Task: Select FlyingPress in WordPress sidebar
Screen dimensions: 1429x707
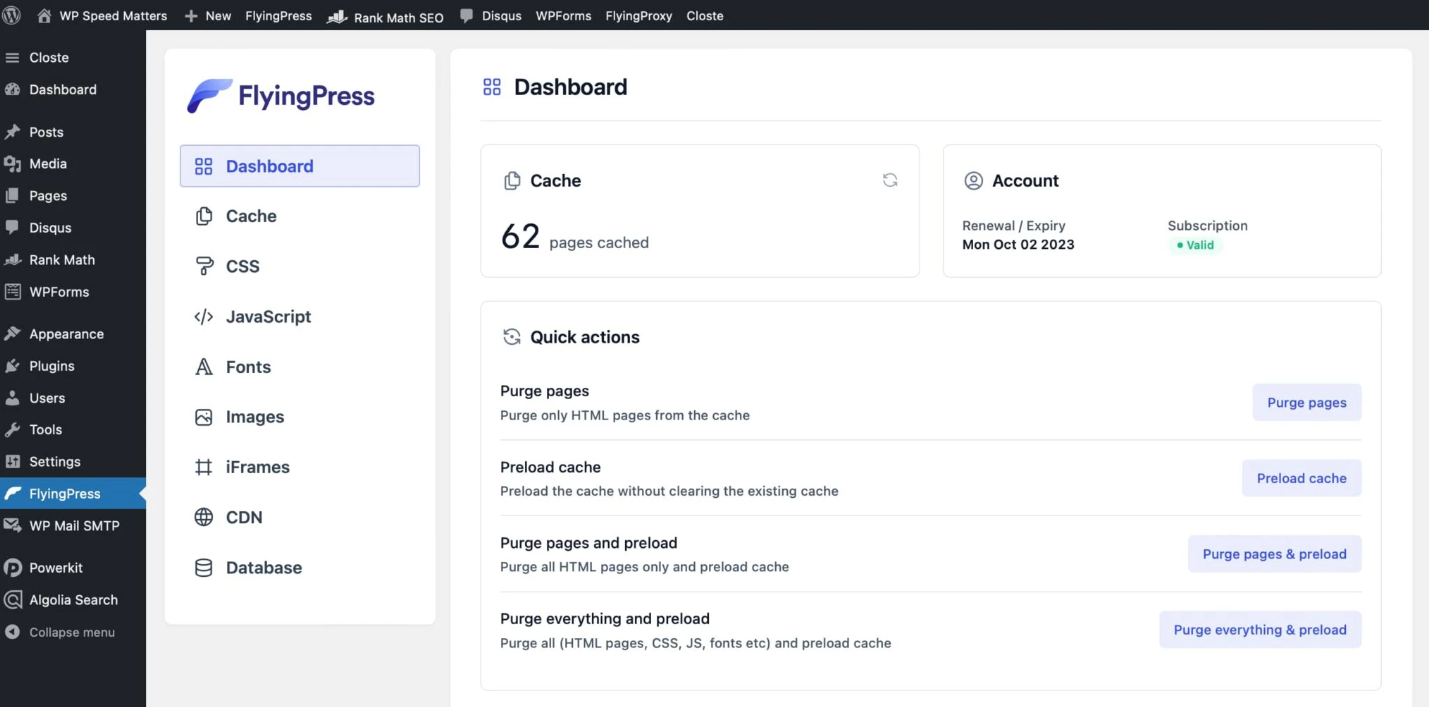Action: [x=73, y=494]
